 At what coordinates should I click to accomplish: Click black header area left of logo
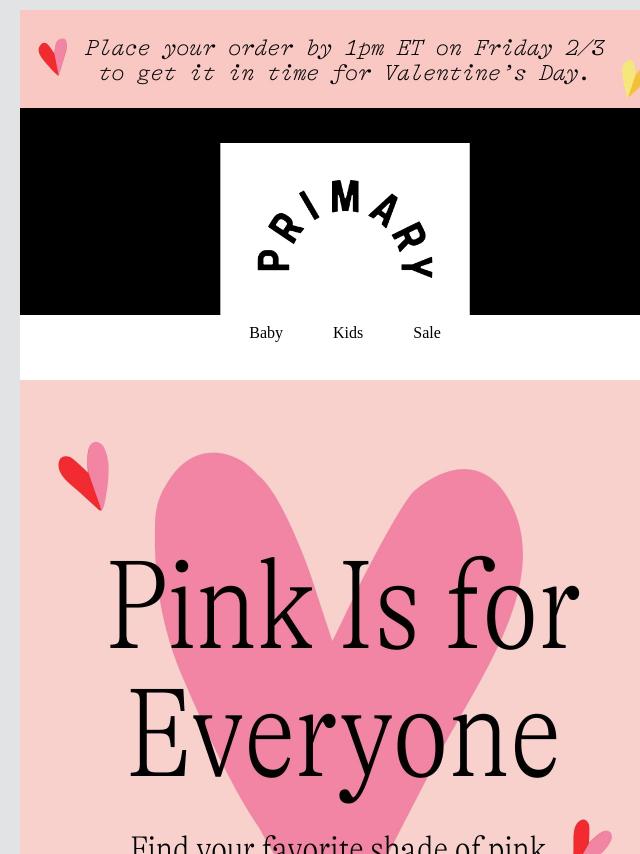120,211
